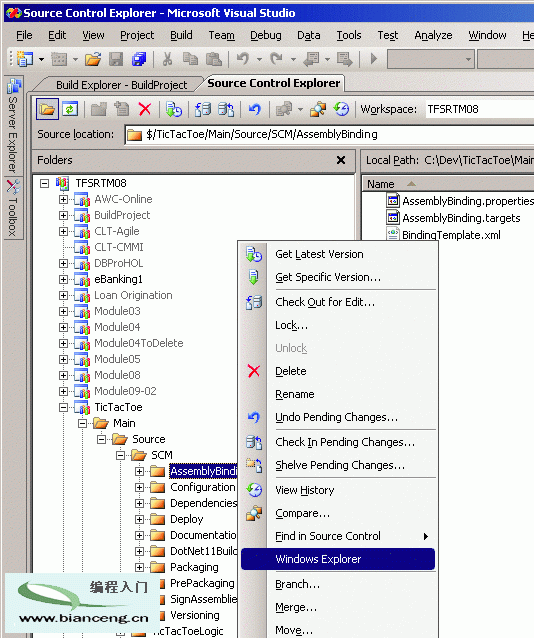Click the Navigate Backward toolbar icon
Viewport: 534px width, 638px height.
[x=311, y=59]
